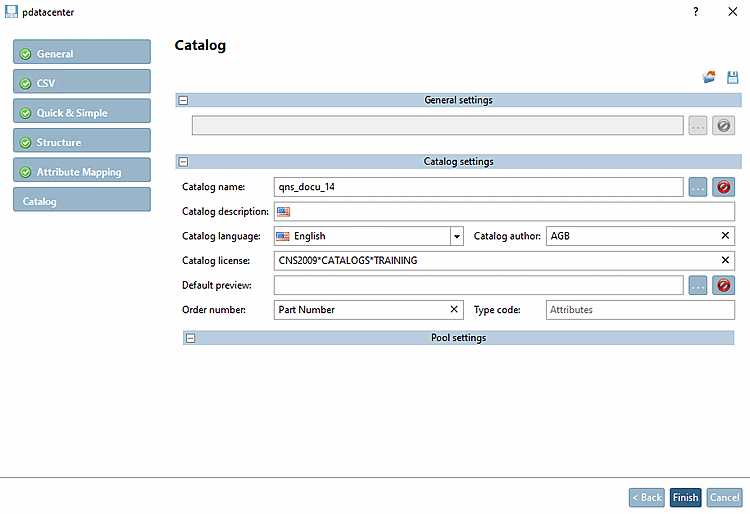Click the flag icon in Catalog description
The image size is (750, 514).
coord(283,211)
